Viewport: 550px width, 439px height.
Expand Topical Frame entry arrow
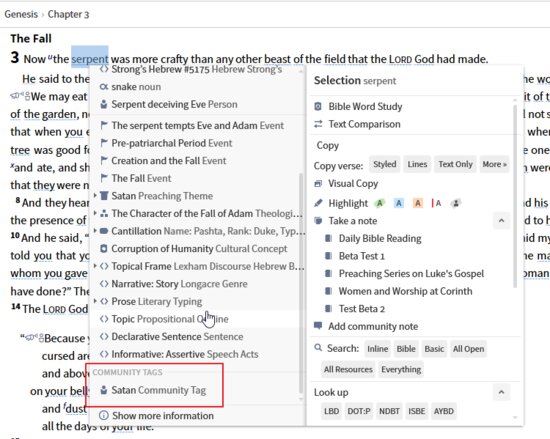tap(95, 266)
